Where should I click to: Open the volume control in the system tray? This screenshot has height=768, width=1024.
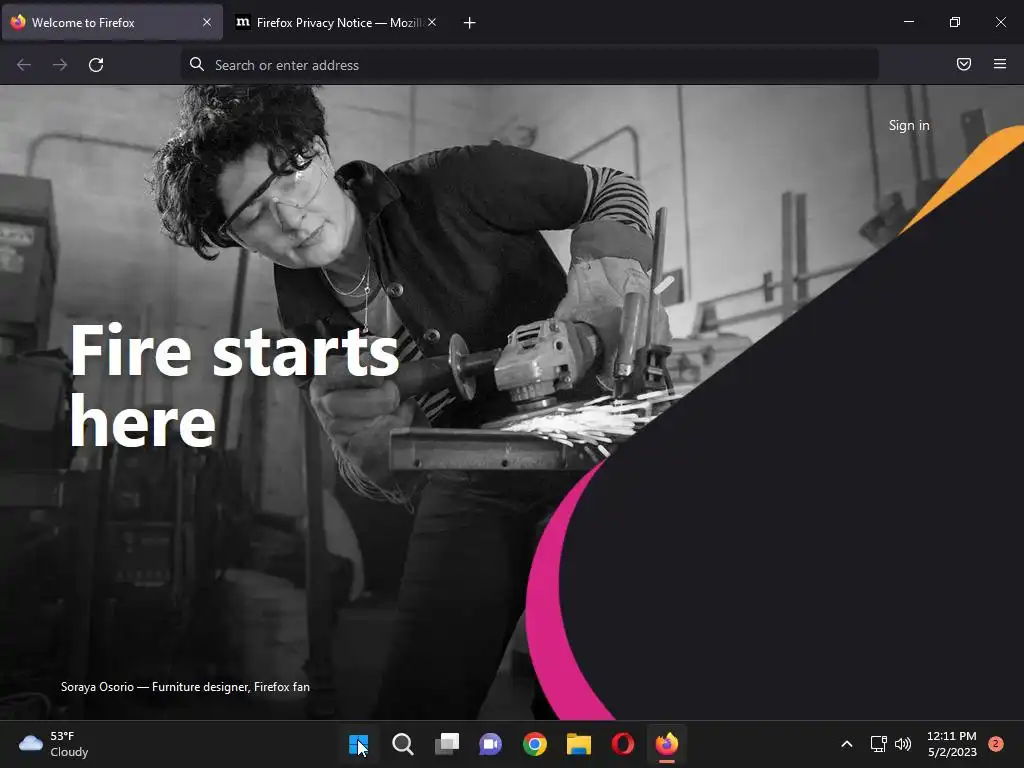[903, 744]
